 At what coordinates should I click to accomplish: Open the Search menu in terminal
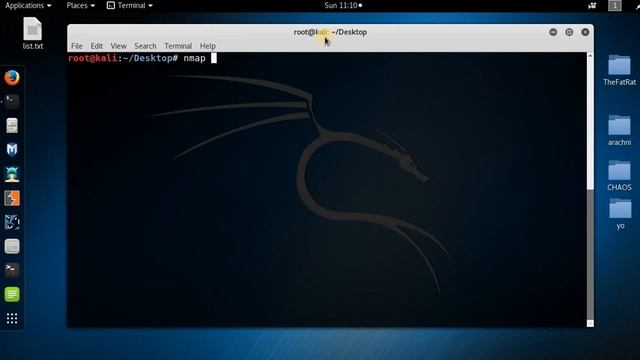coord(145,46)
